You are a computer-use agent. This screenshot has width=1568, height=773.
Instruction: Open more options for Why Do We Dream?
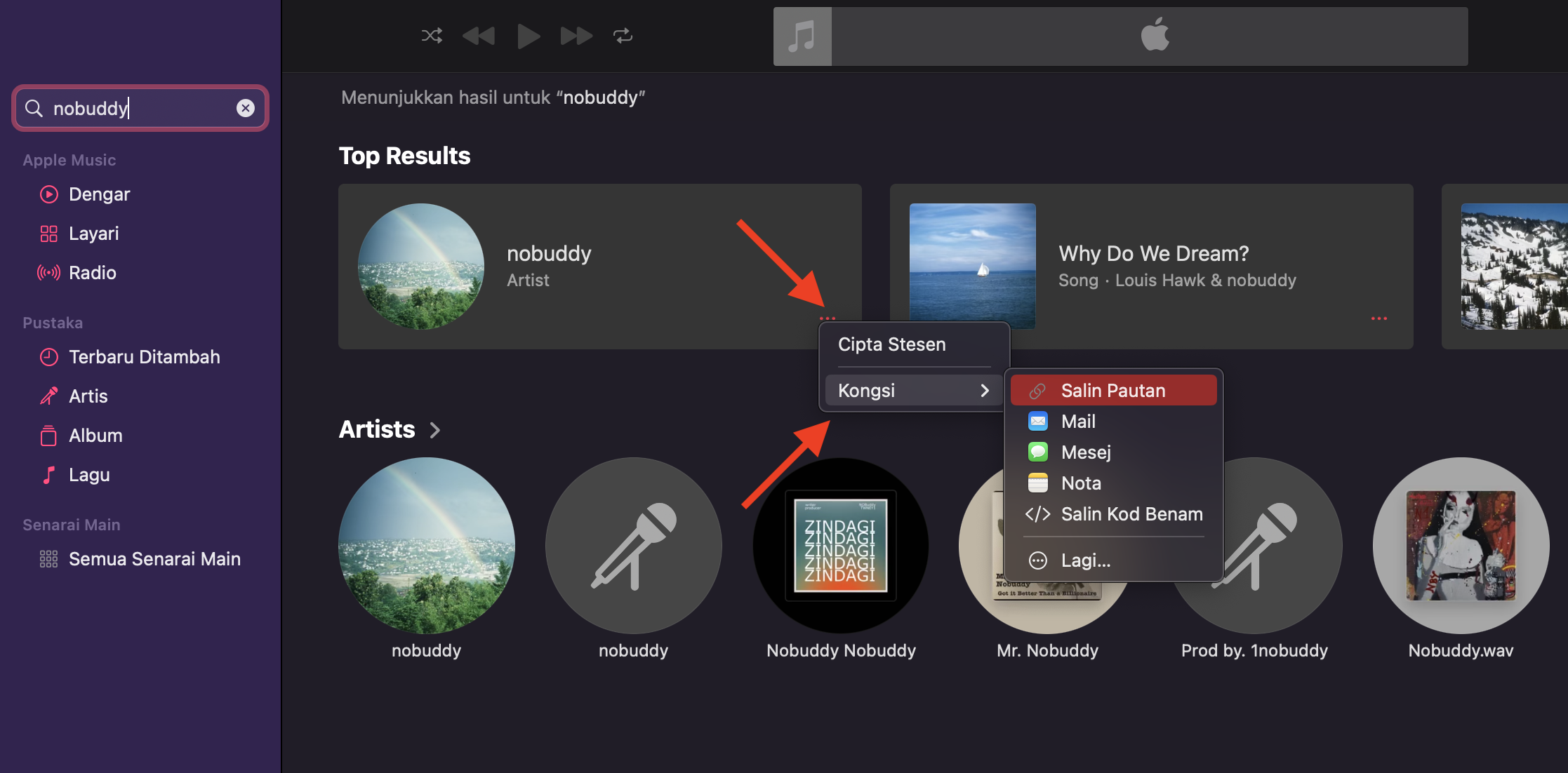coord(1378,318)
